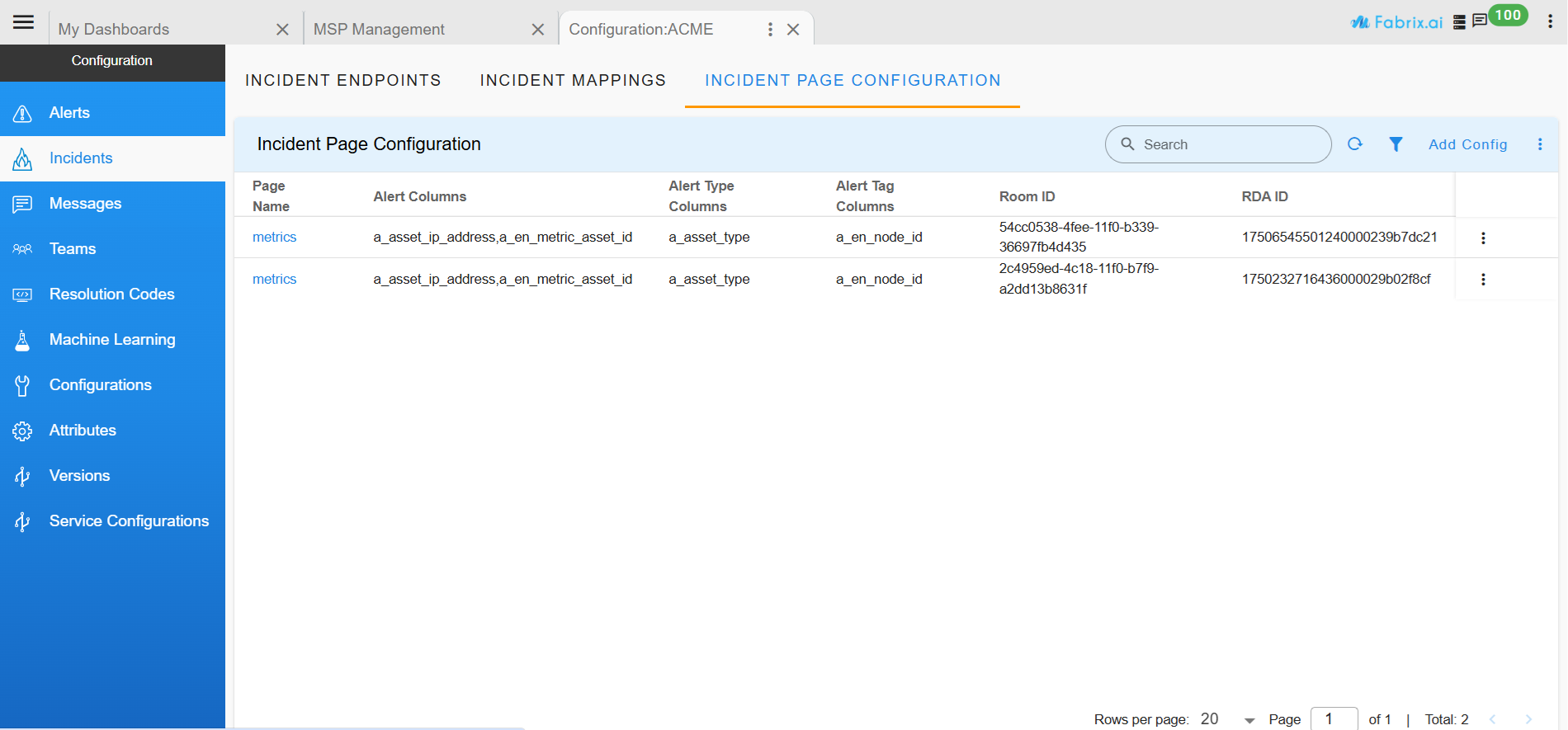
Task: Open the first metrics page link
Action: point(274,238)
